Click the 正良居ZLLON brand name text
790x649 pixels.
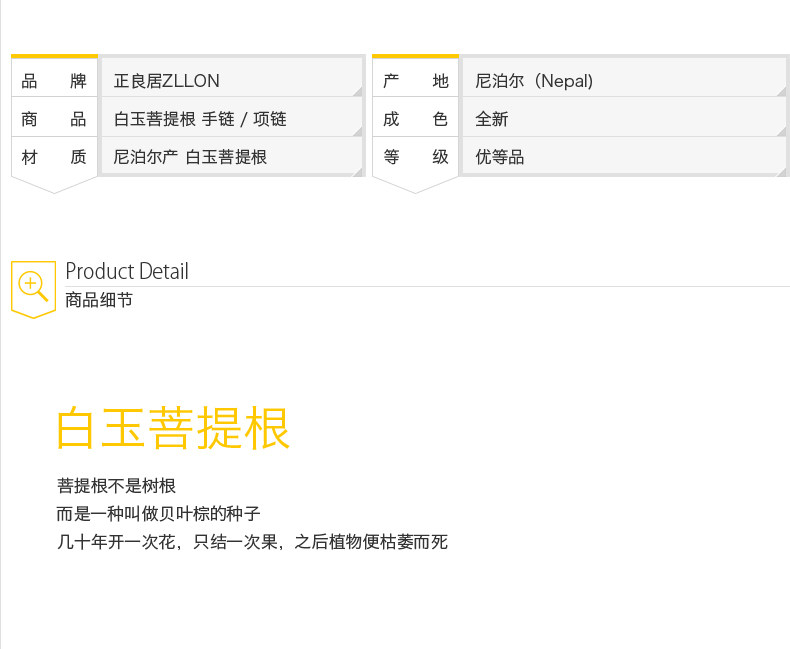click(x=167, y=81)
